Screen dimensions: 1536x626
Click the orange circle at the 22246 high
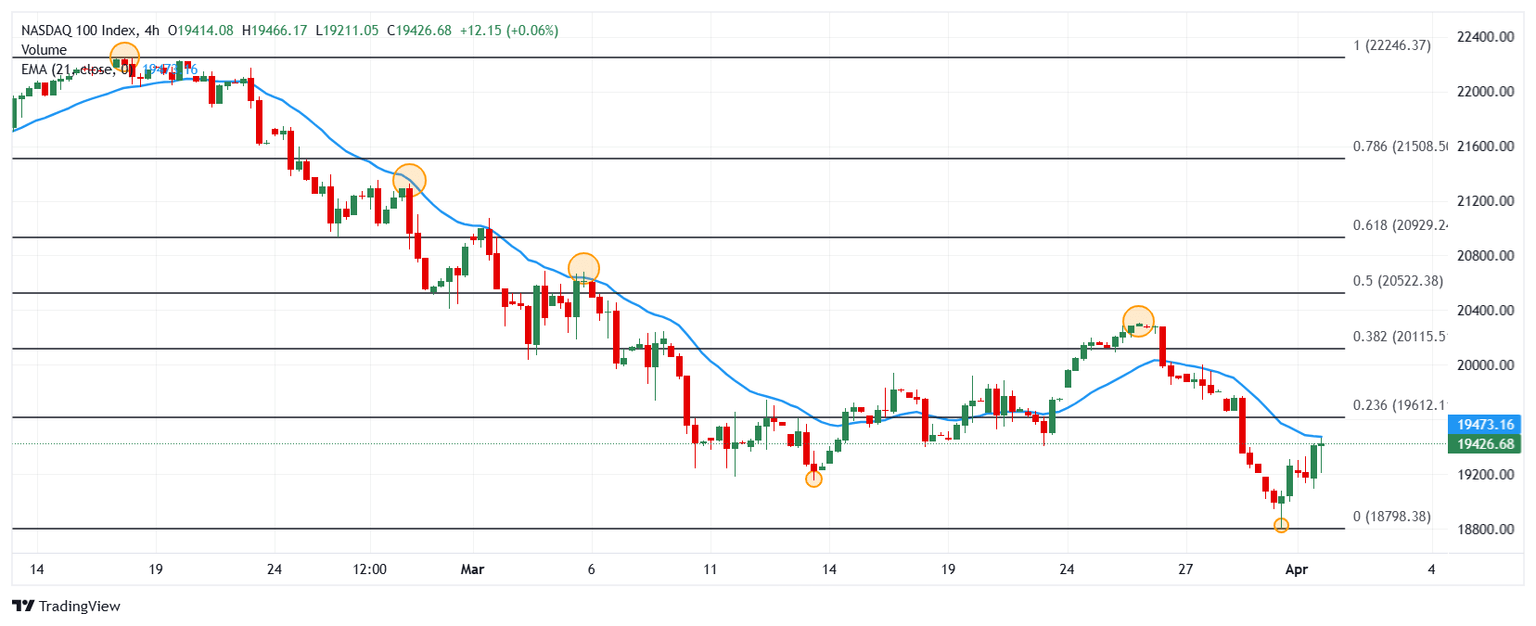click(124, 57)
